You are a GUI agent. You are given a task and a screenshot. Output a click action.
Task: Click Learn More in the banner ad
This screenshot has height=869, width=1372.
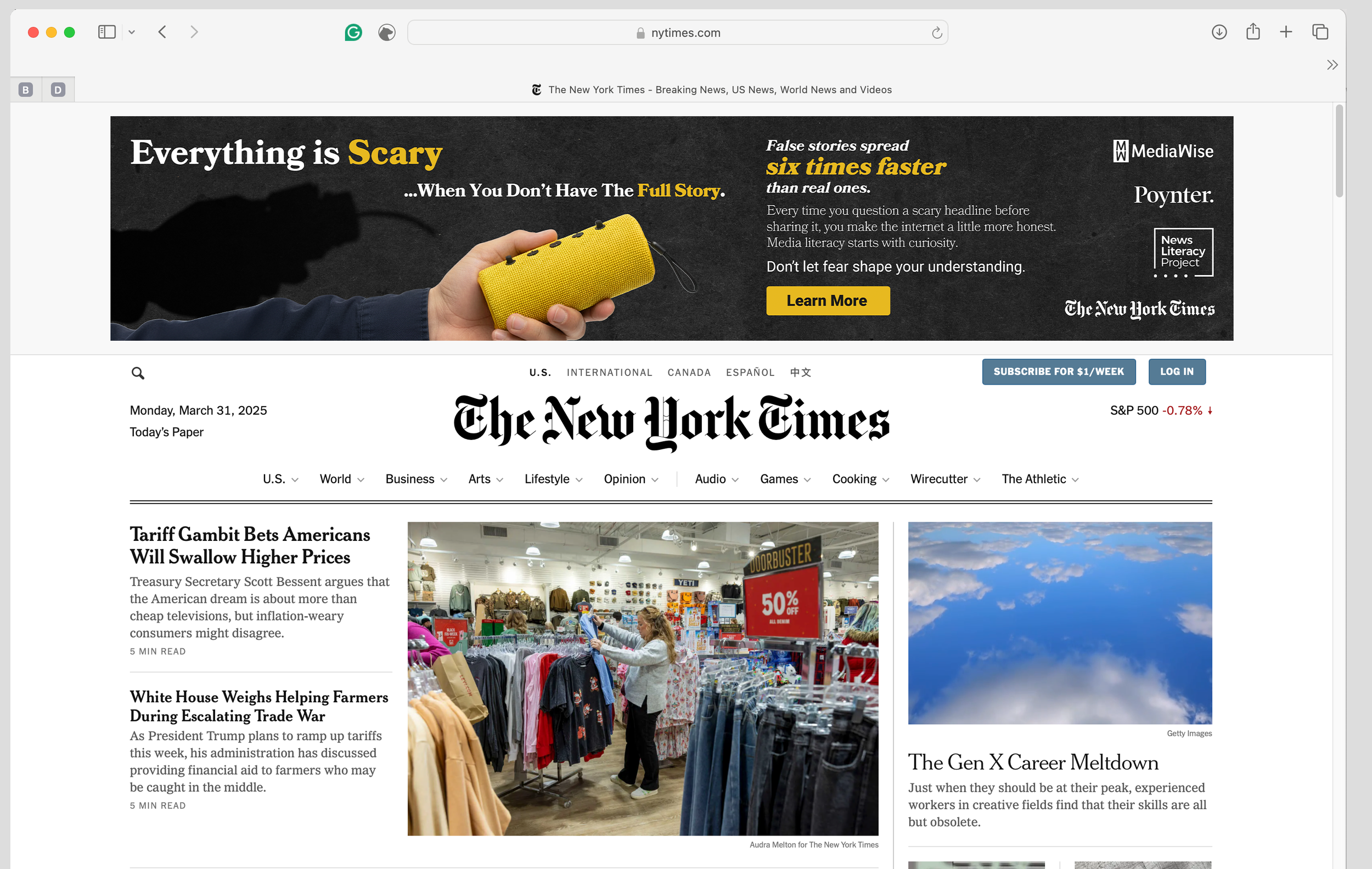click(827, 301)
